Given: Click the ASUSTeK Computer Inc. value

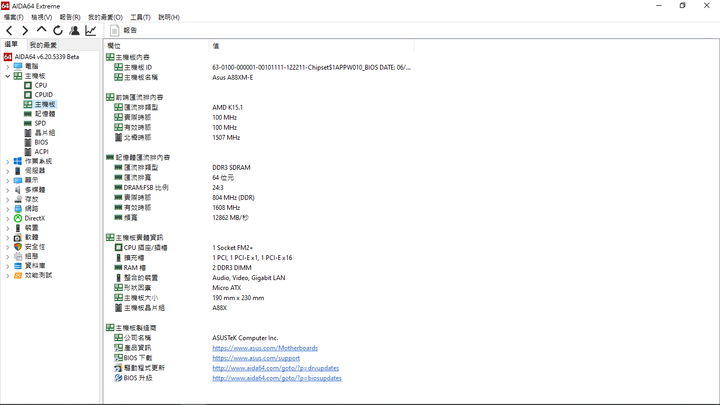Looking at the screenshot, I should [x=245, y=338].
